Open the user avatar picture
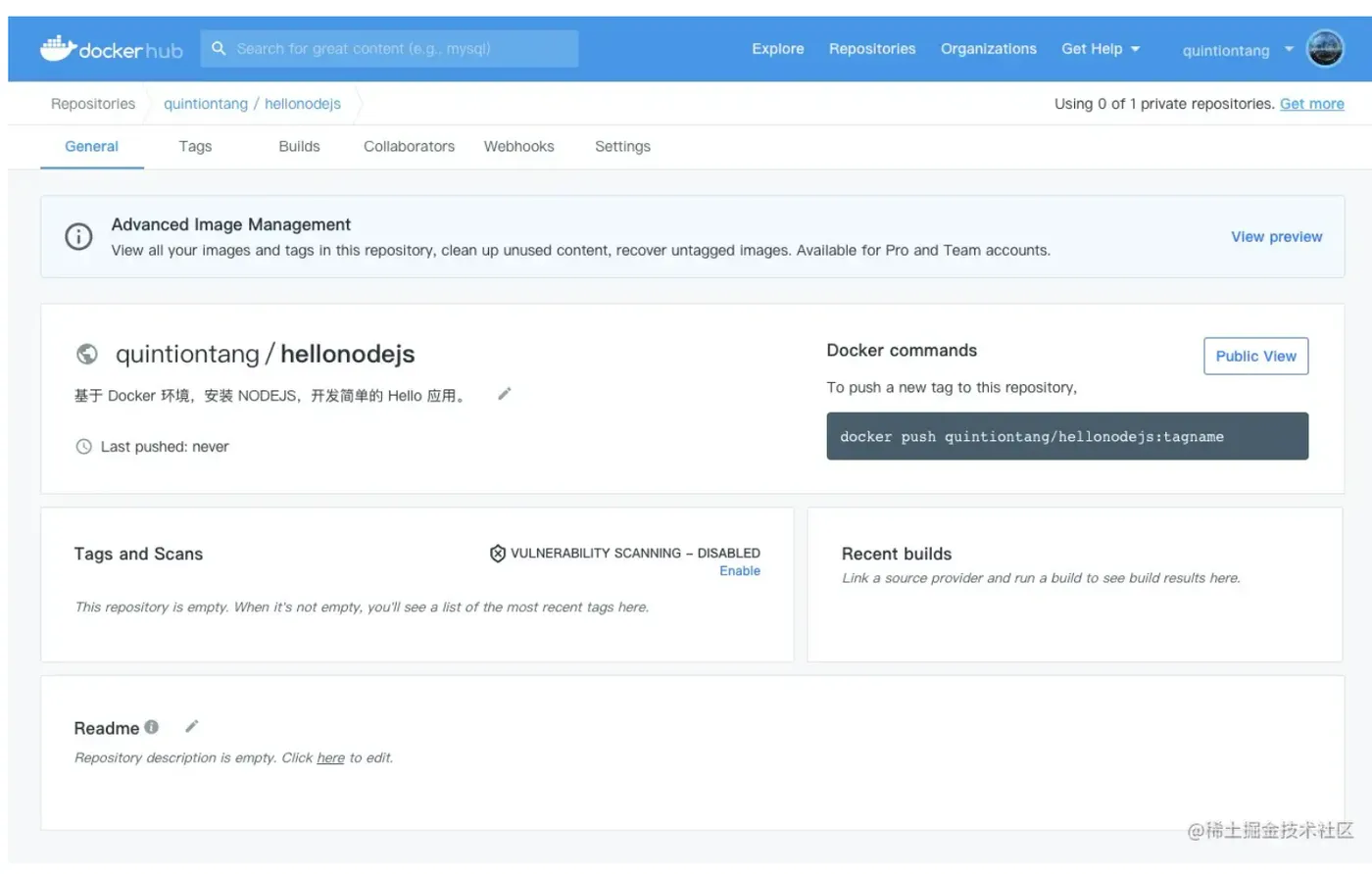This screenshot has width=1372, height=874. 1325,49
